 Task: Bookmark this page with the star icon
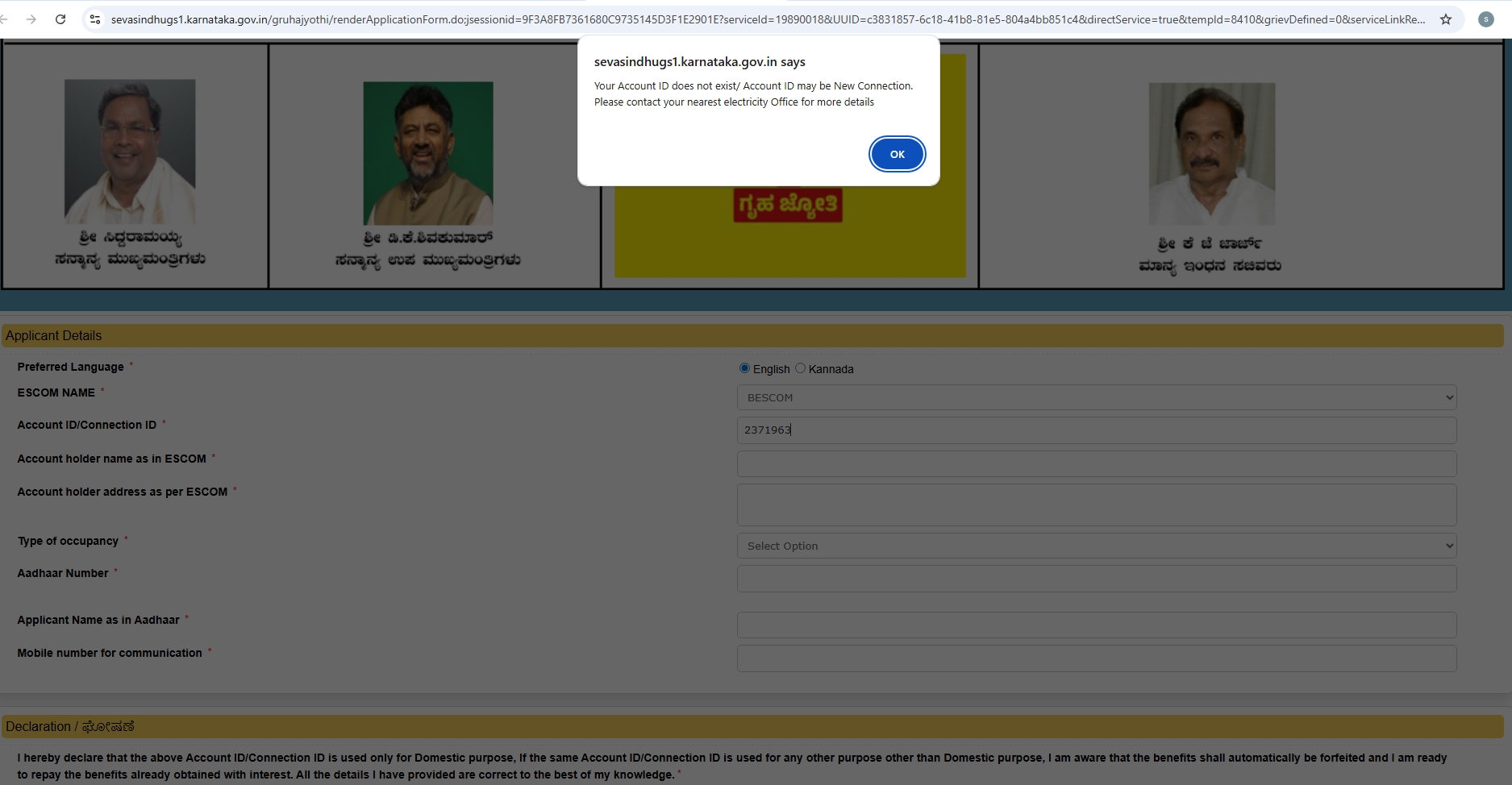(1446, 19)
